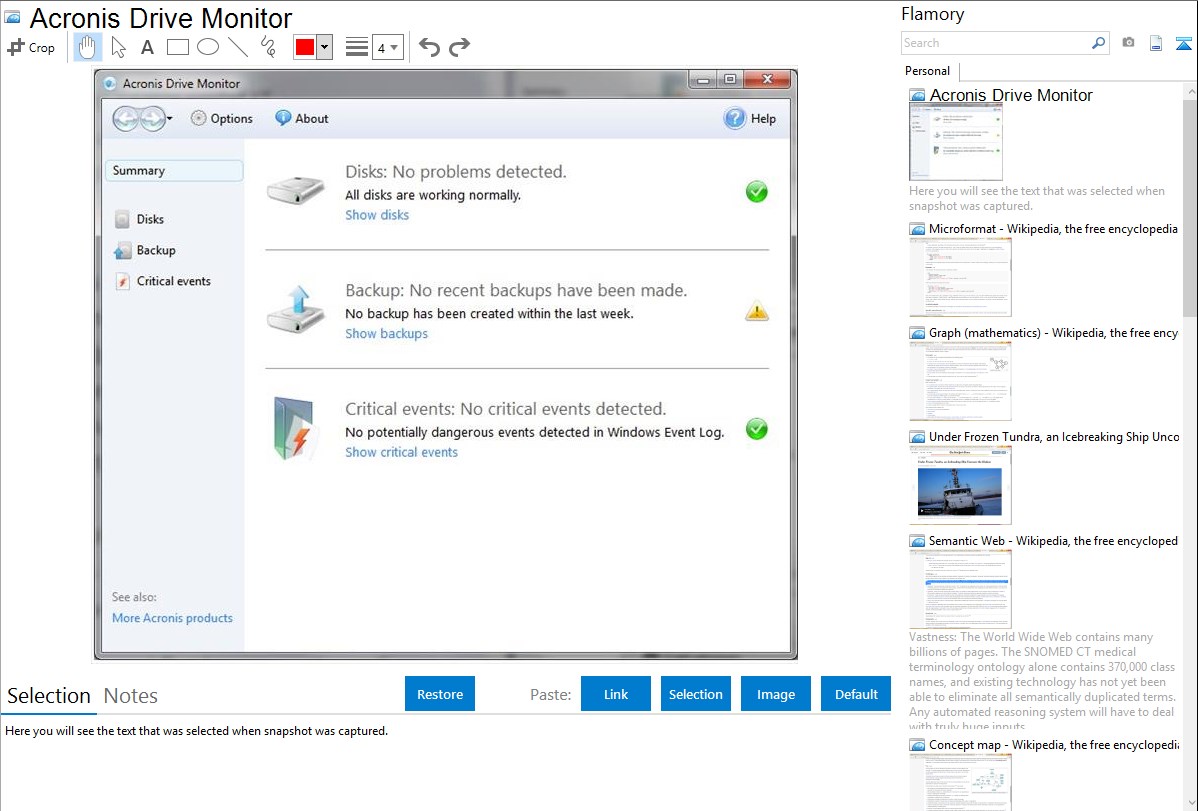Click the blue upload icon in Flamory header
This screenshot has height=811, width=1198.
point(1183,43)
